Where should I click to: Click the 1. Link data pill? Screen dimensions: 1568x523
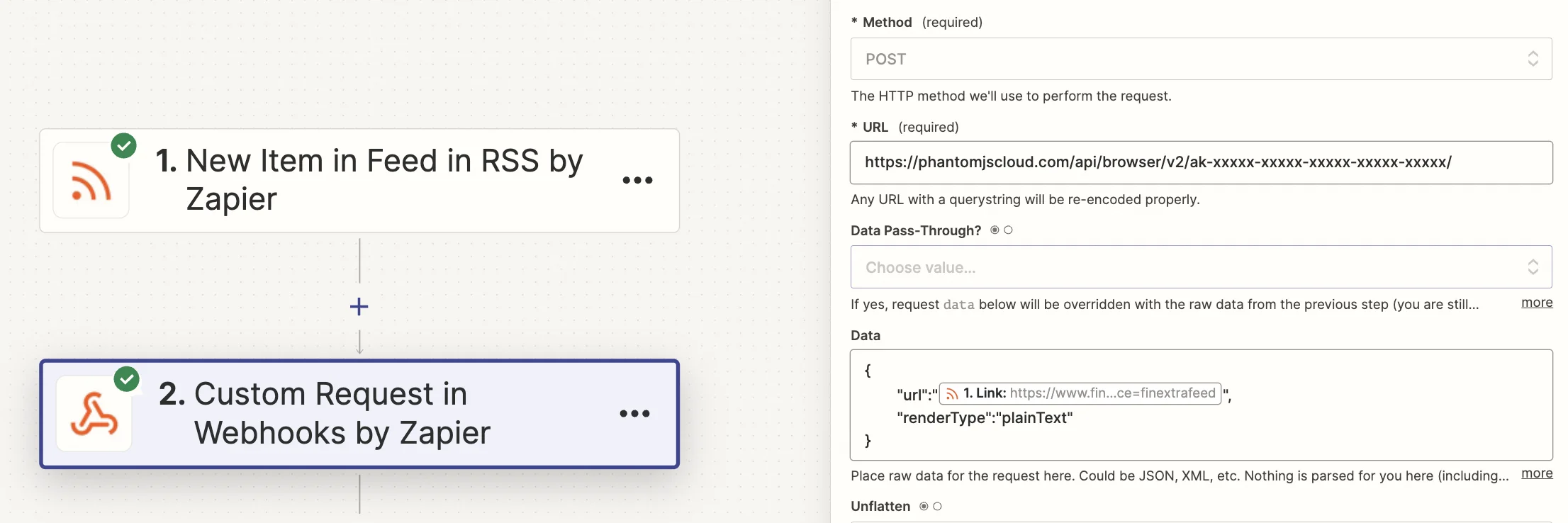point(1080,393)
